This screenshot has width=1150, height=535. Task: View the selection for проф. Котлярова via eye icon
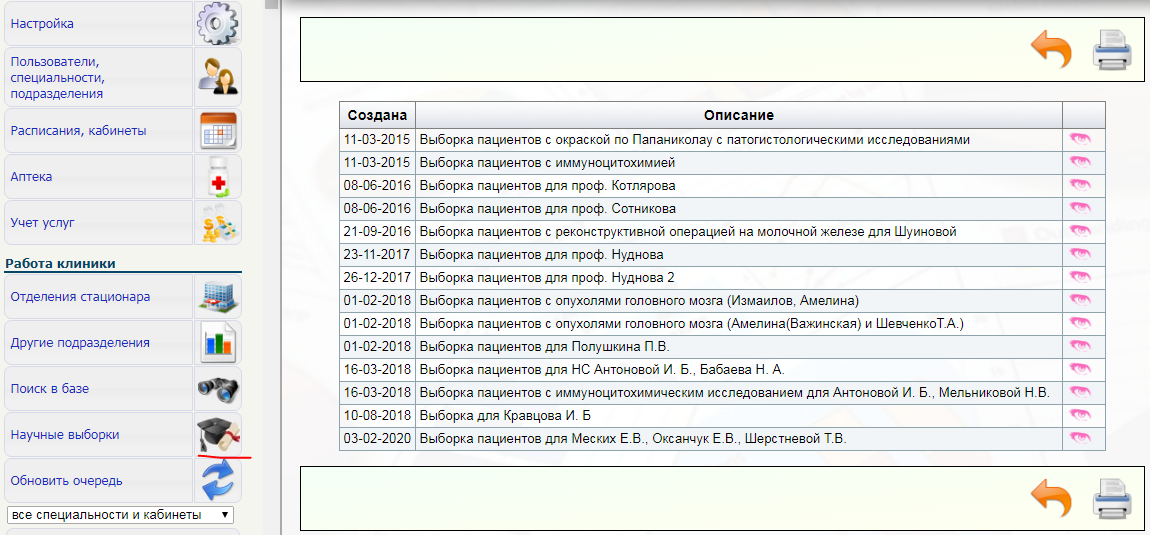point(1080,186)
